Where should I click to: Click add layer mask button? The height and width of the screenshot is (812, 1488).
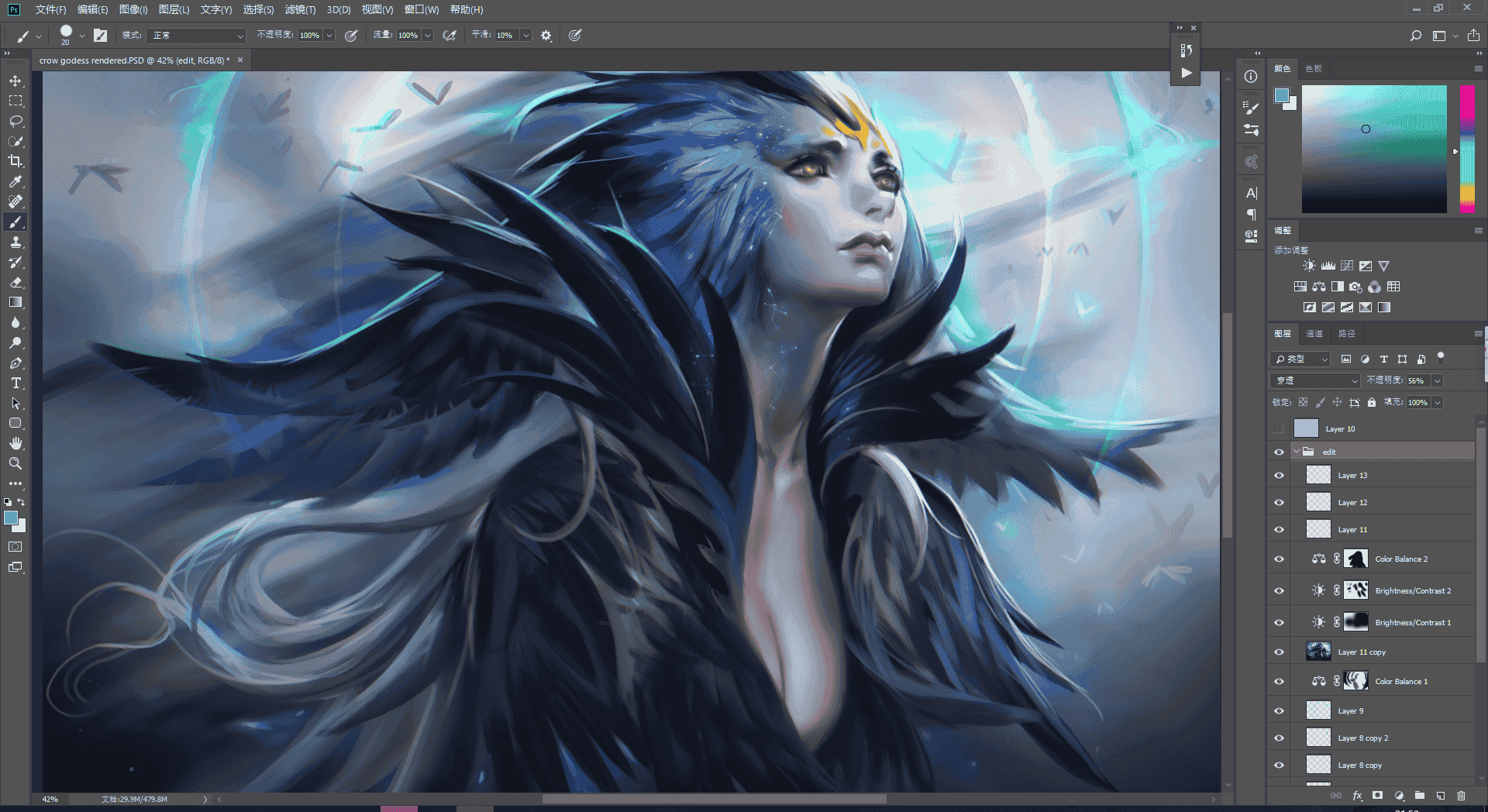tap(1378, 796)
